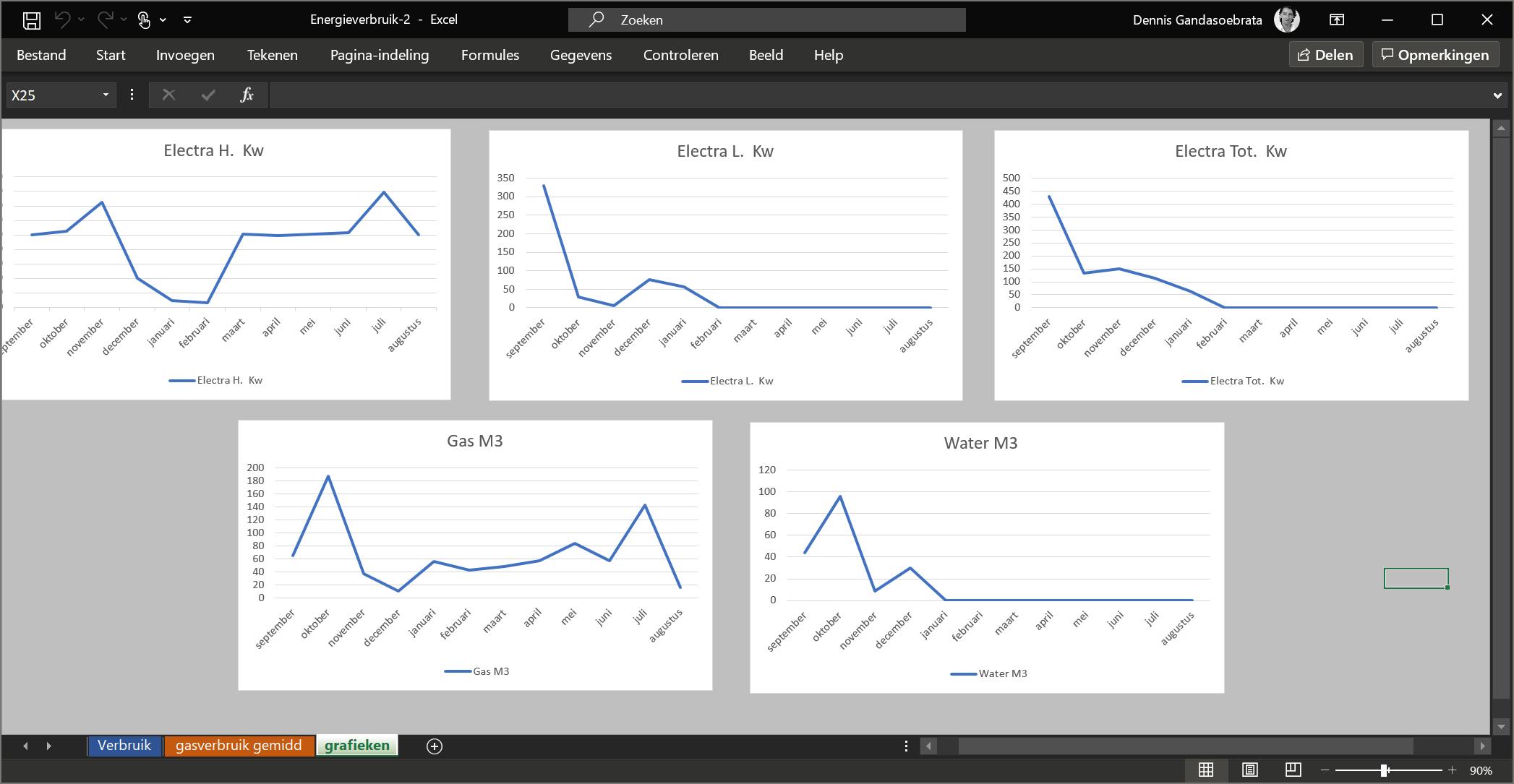Click the Touch/Mouse mode icon
Image resolution: width=1514 pixels, height=784 pixels.
point(145,20)
